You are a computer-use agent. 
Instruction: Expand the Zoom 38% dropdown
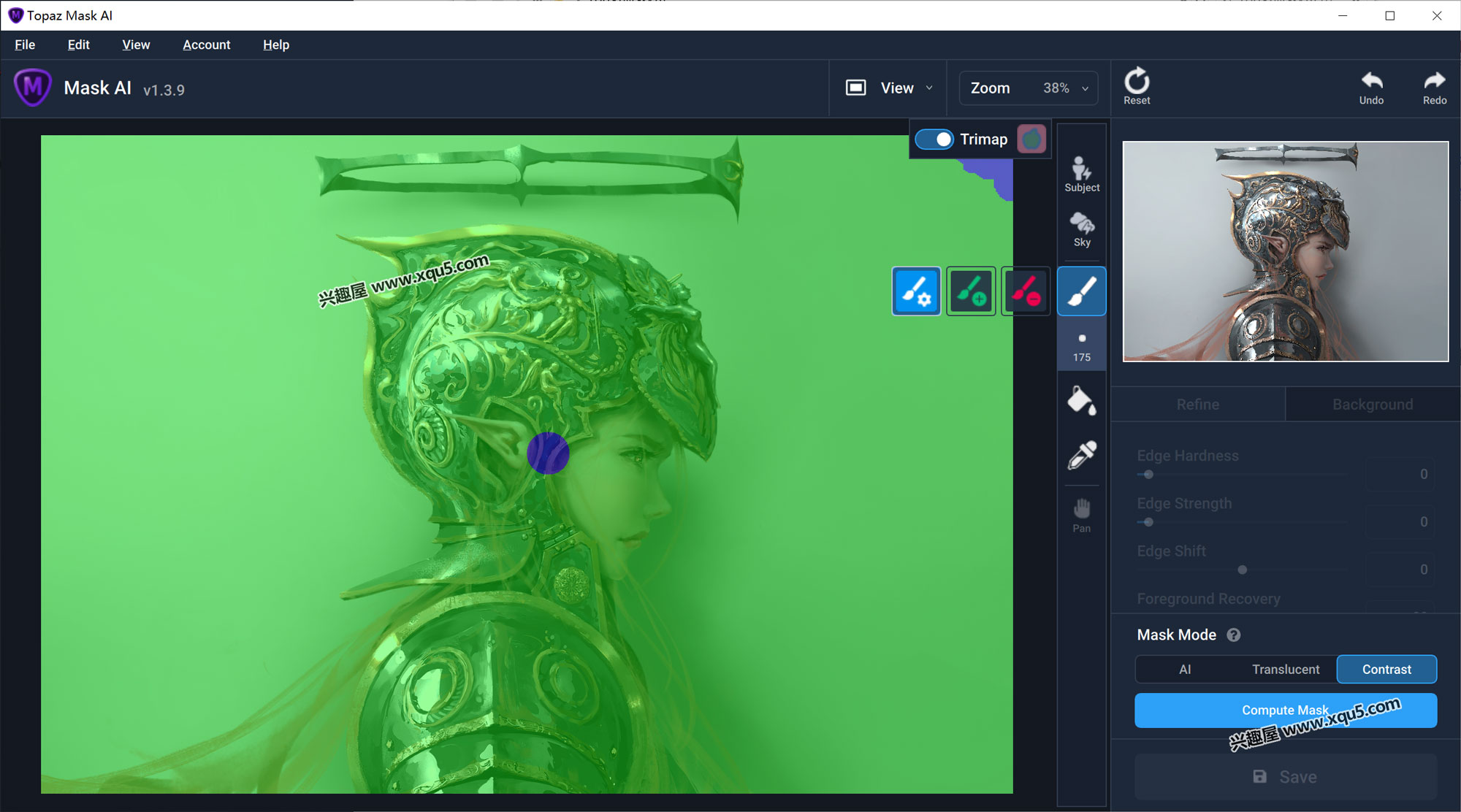[x=1028, y=88]
